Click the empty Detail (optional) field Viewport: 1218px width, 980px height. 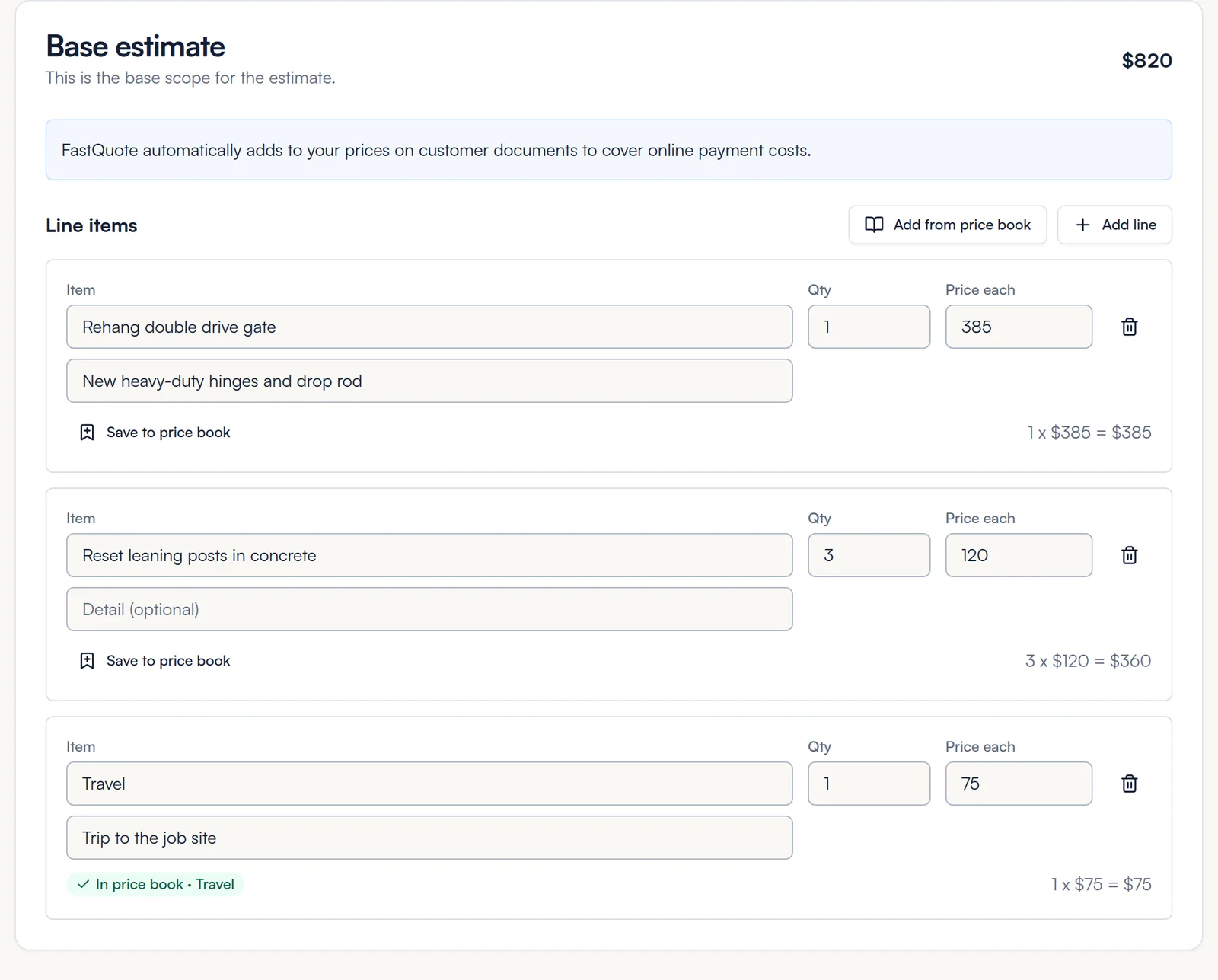(429, 609)
